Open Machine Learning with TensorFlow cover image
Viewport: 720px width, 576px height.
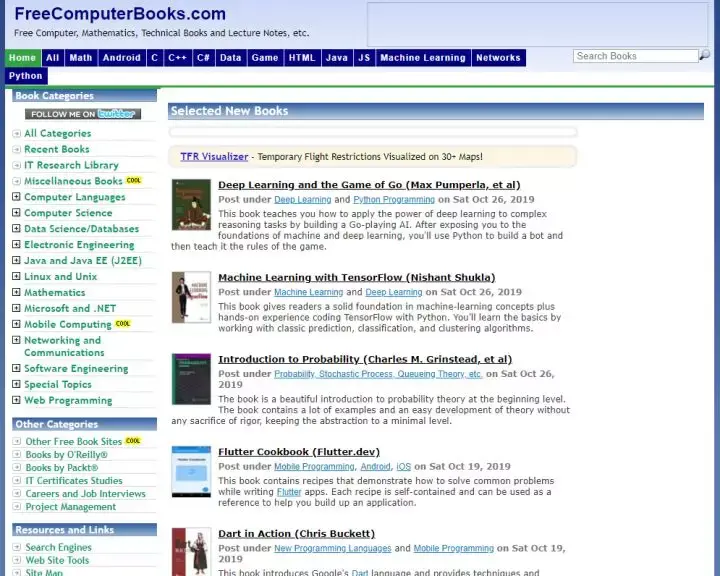point(191,297)
